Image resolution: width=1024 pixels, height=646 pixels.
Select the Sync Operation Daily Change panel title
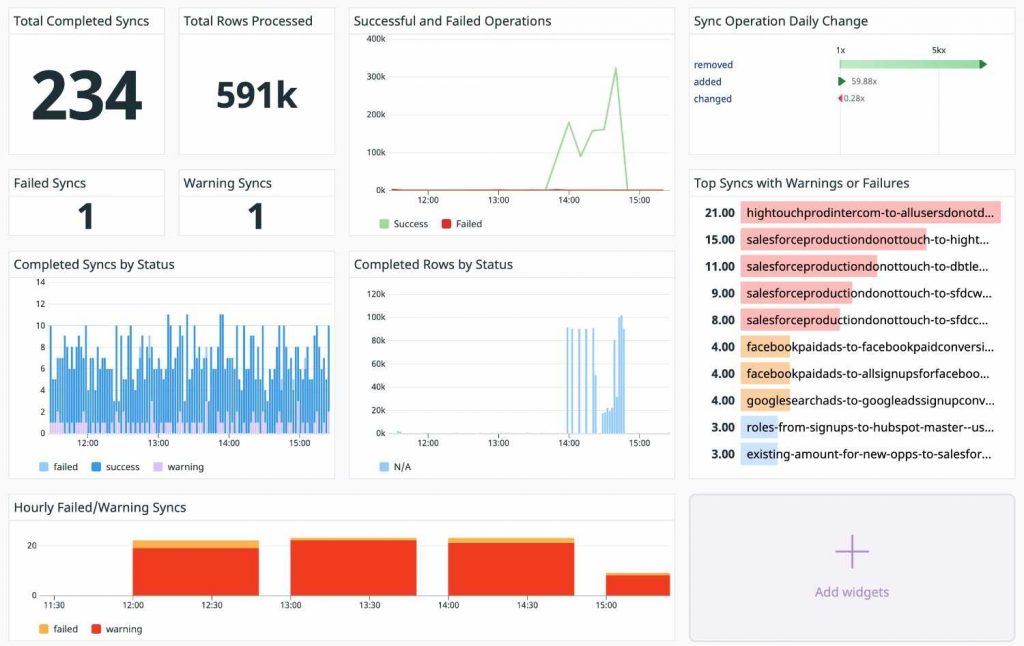[x=780, y=20]
